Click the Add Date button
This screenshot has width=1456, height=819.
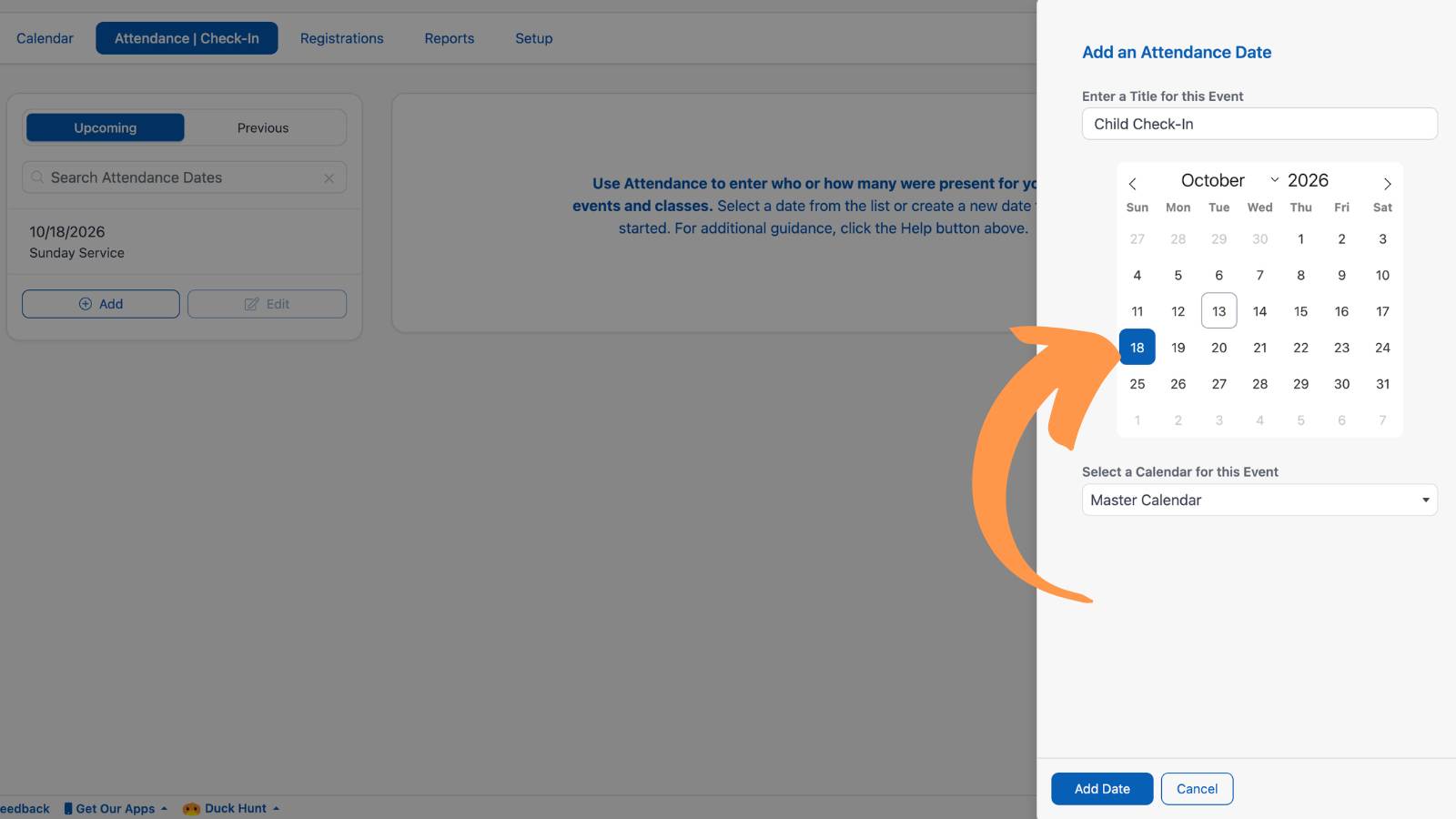click(x=1102, y=789)
